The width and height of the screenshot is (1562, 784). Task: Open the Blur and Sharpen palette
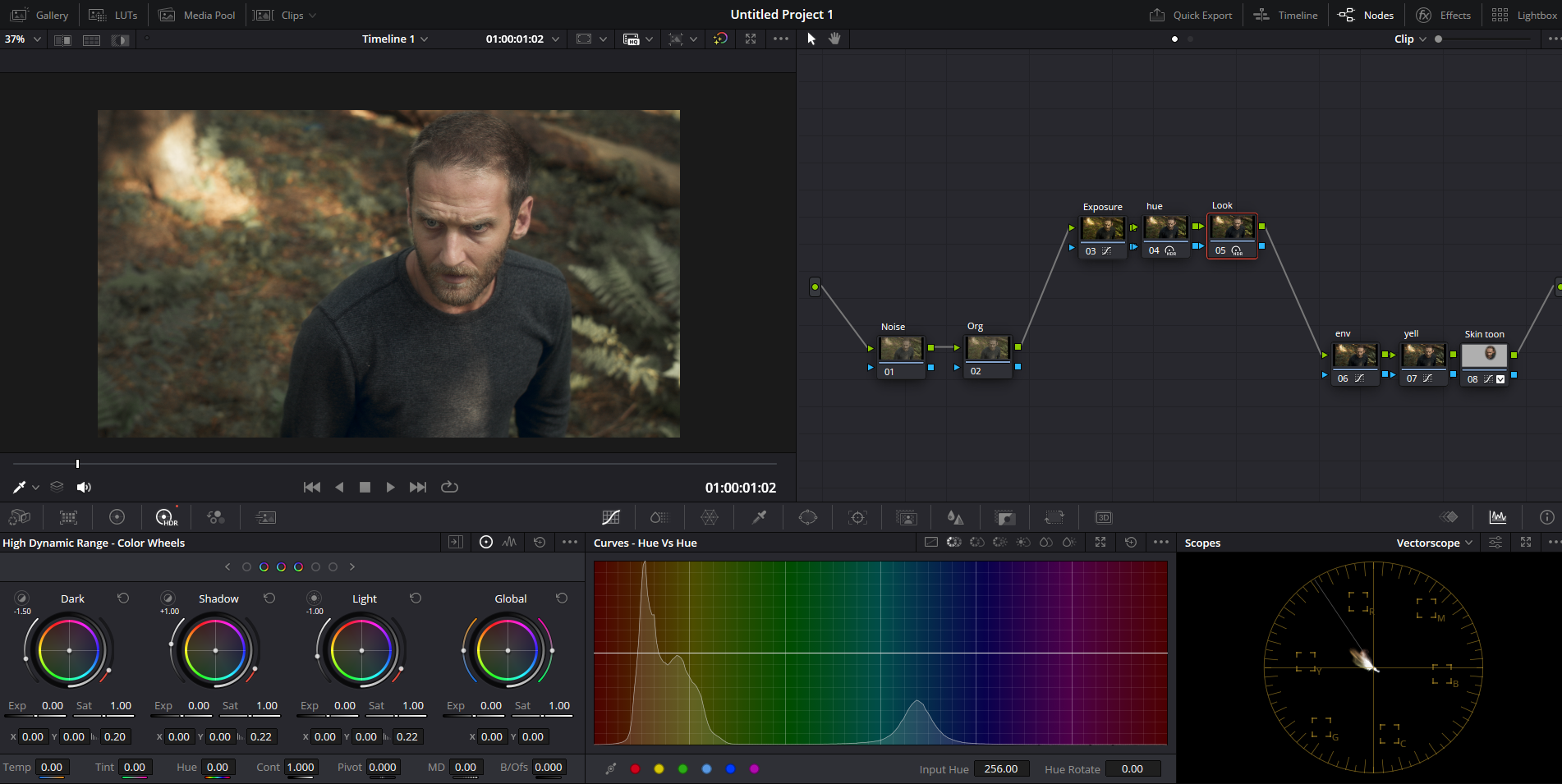(x=955, y=517)
